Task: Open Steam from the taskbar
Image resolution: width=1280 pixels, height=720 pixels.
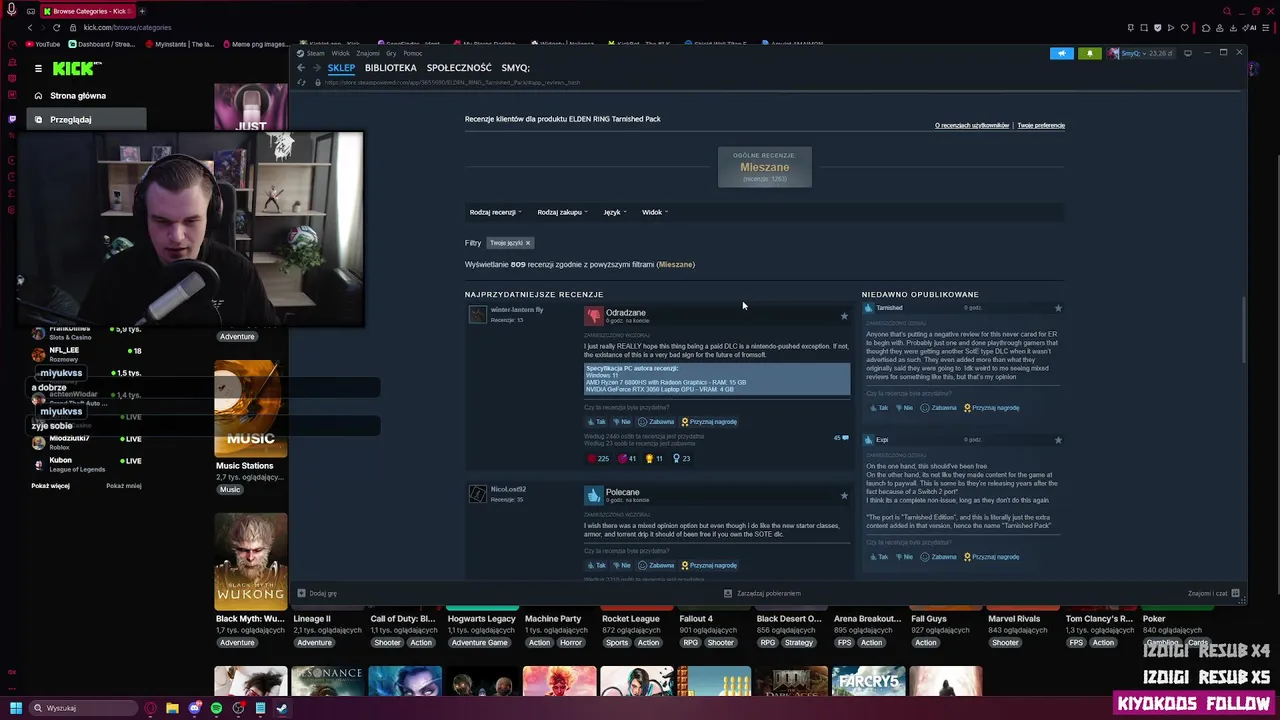Action: (282, 708)
